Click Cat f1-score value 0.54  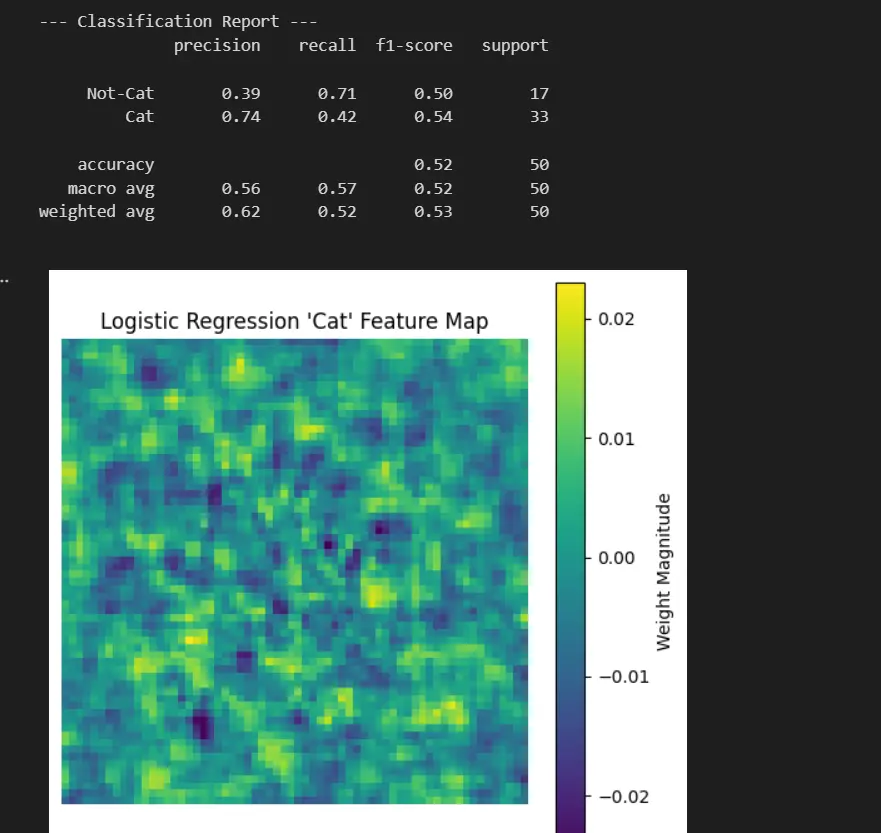point(433,117)
